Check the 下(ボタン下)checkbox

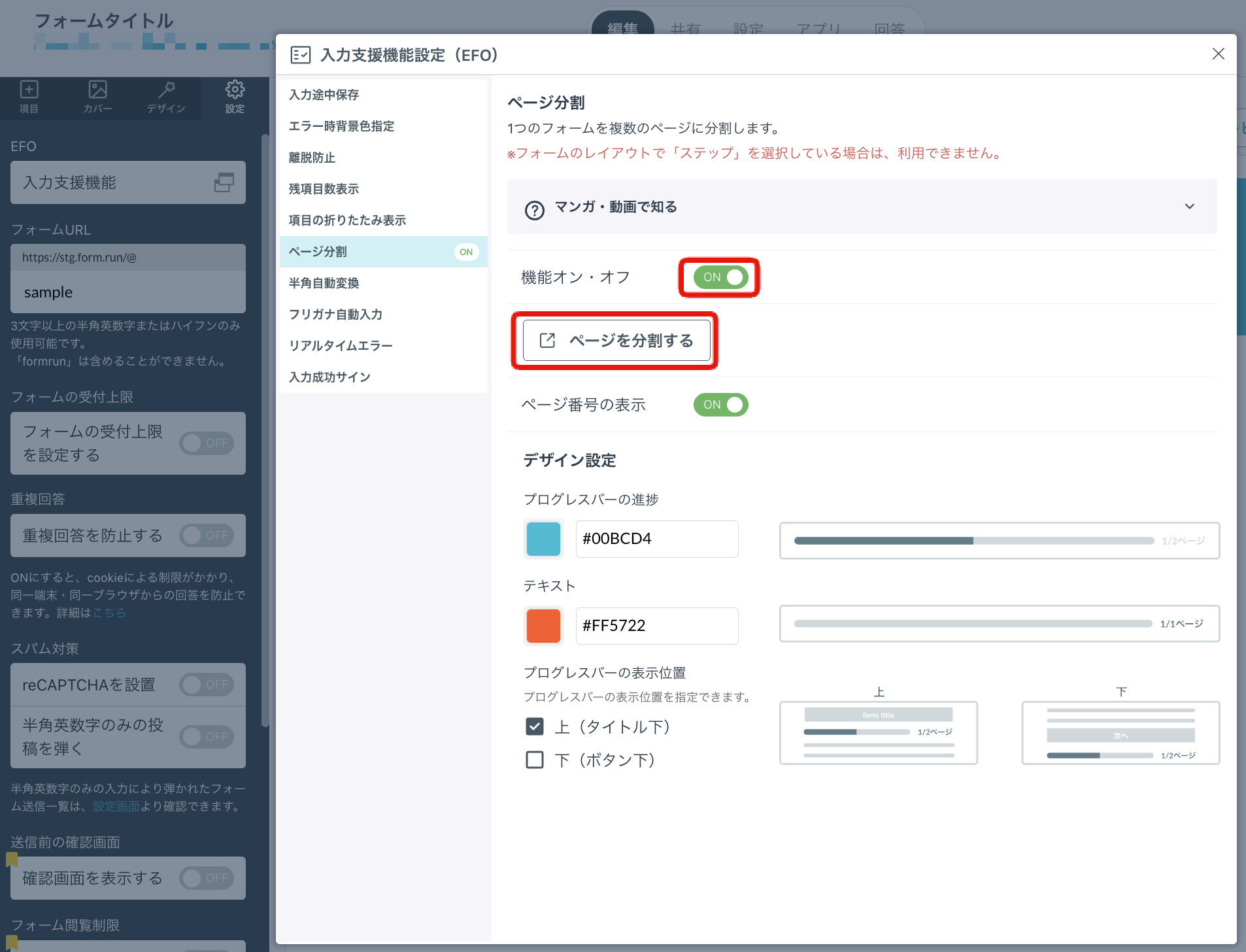[x=535, y=760]
